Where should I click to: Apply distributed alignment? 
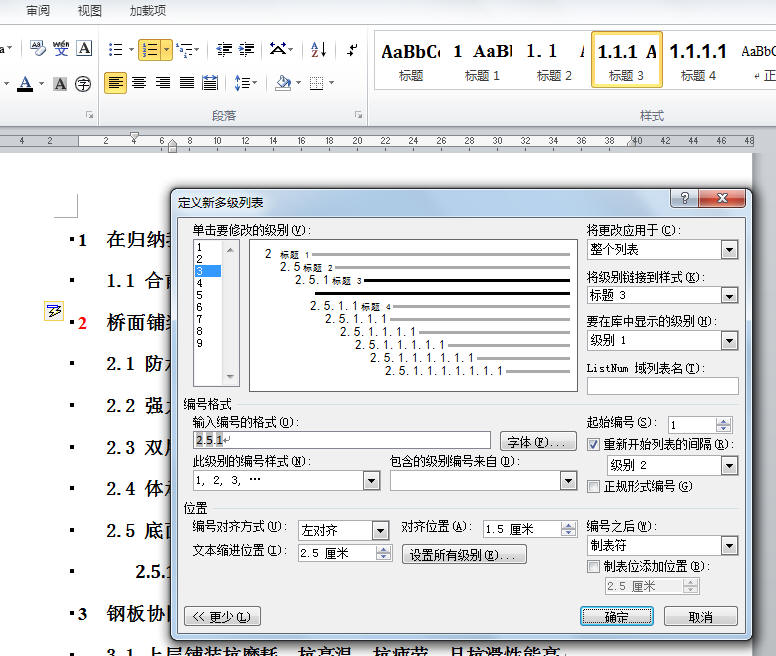(210, 83)
